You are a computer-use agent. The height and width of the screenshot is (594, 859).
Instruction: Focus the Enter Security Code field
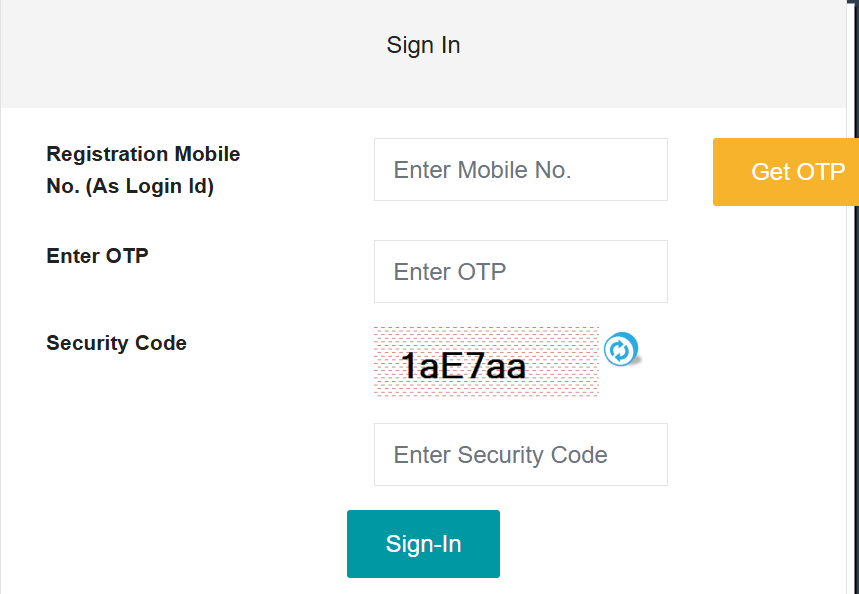520,454
